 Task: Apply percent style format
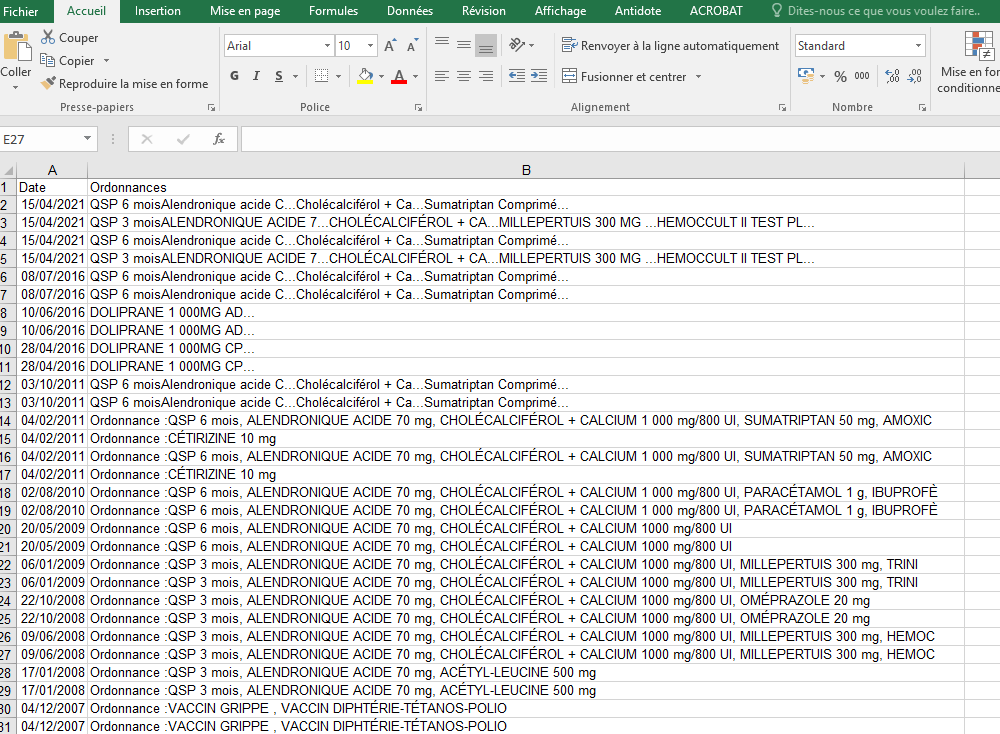click(841, 77)
